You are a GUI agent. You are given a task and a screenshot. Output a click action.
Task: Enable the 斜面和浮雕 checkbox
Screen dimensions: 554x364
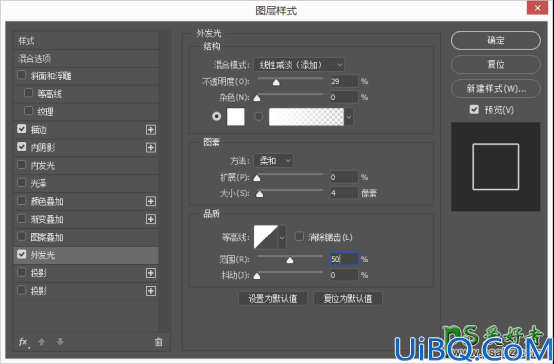[22, 75]
